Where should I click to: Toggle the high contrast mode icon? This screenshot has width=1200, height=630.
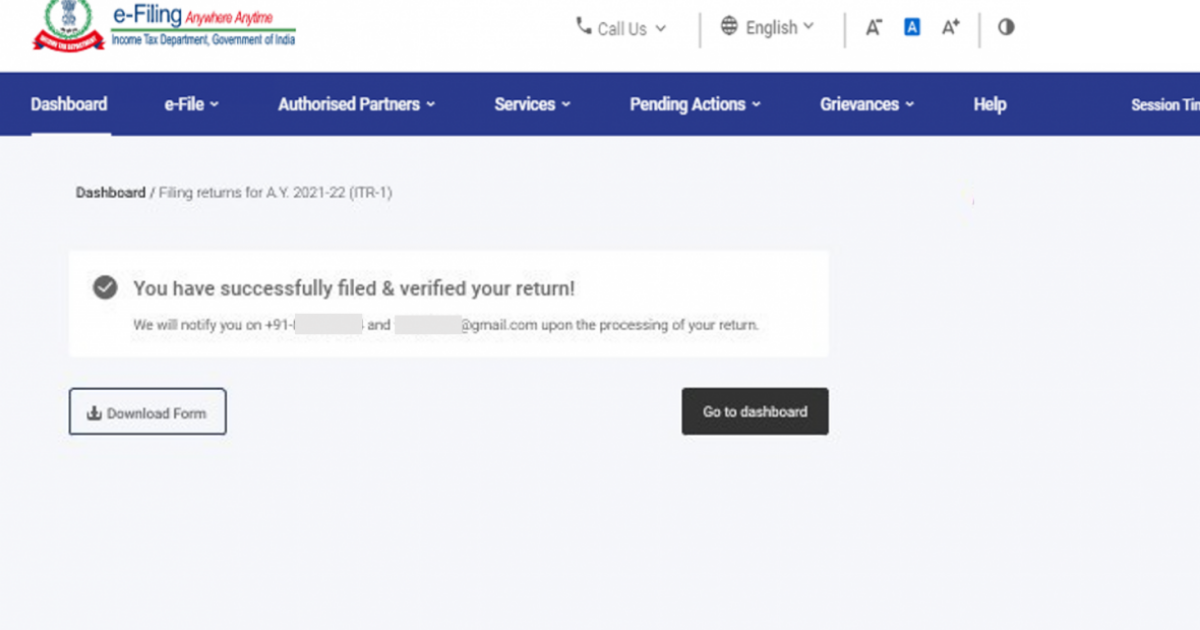coord(1006,27)
